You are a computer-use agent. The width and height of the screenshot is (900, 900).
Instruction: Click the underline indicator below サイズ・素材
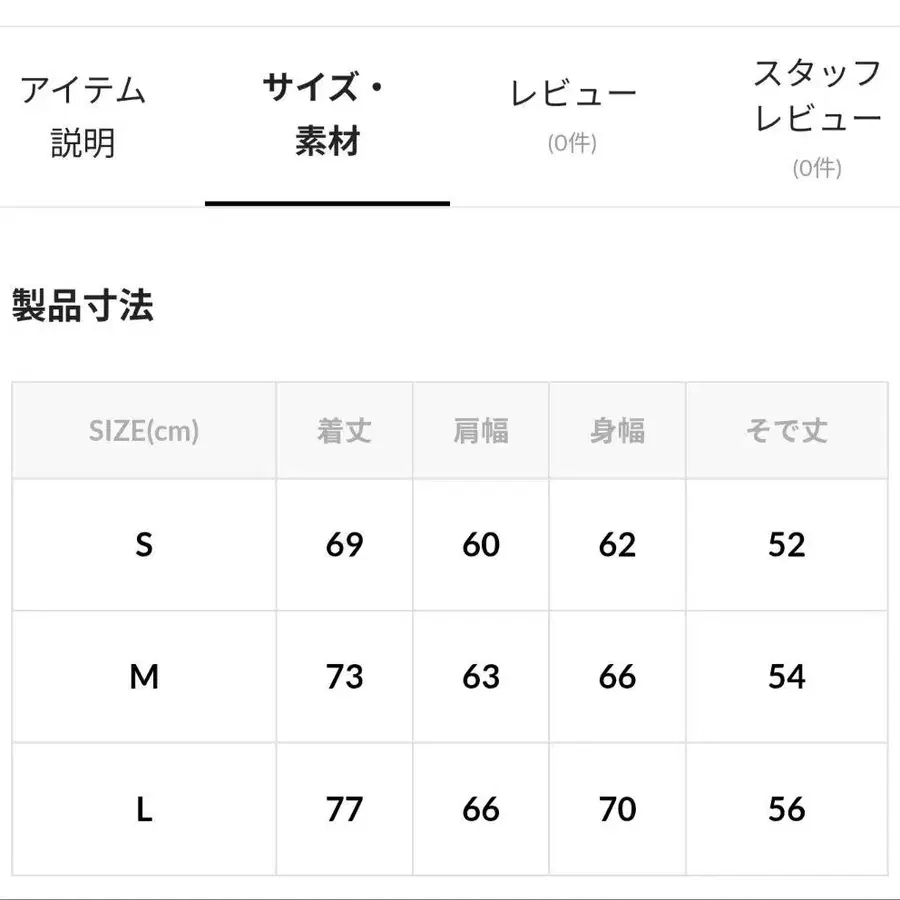326,202
